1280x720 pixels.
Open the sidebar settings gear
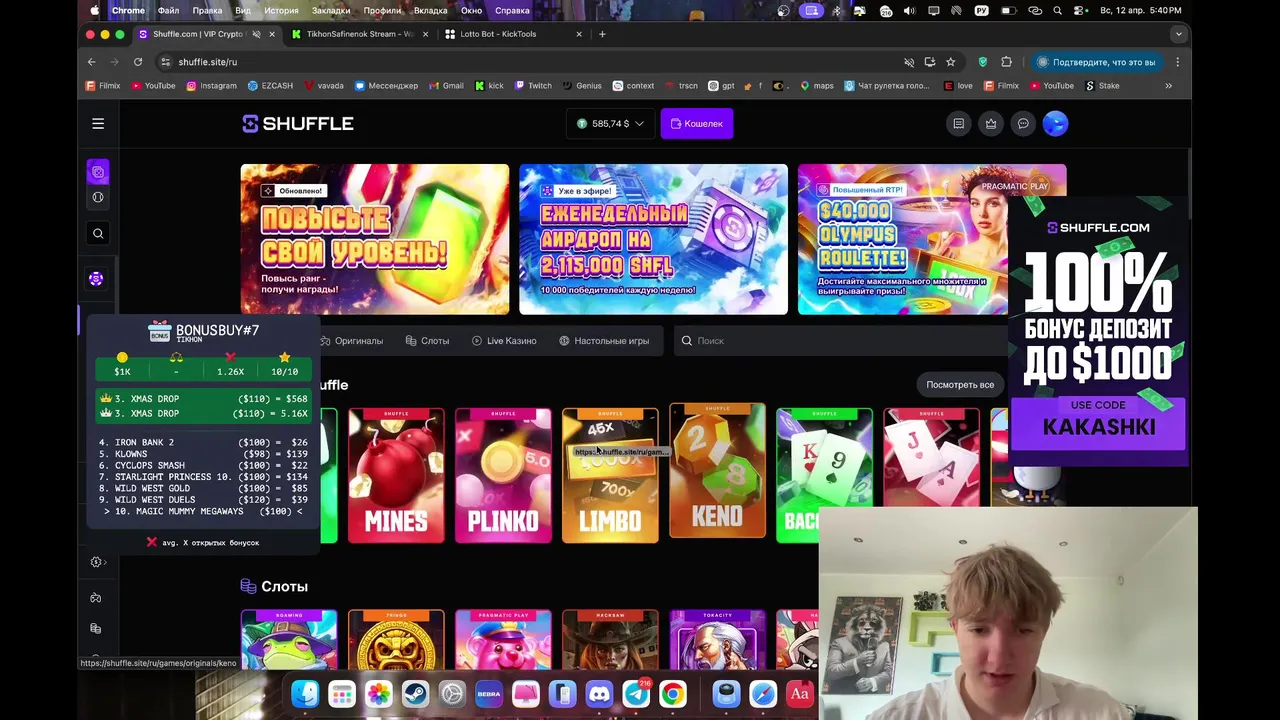point(96,562)
